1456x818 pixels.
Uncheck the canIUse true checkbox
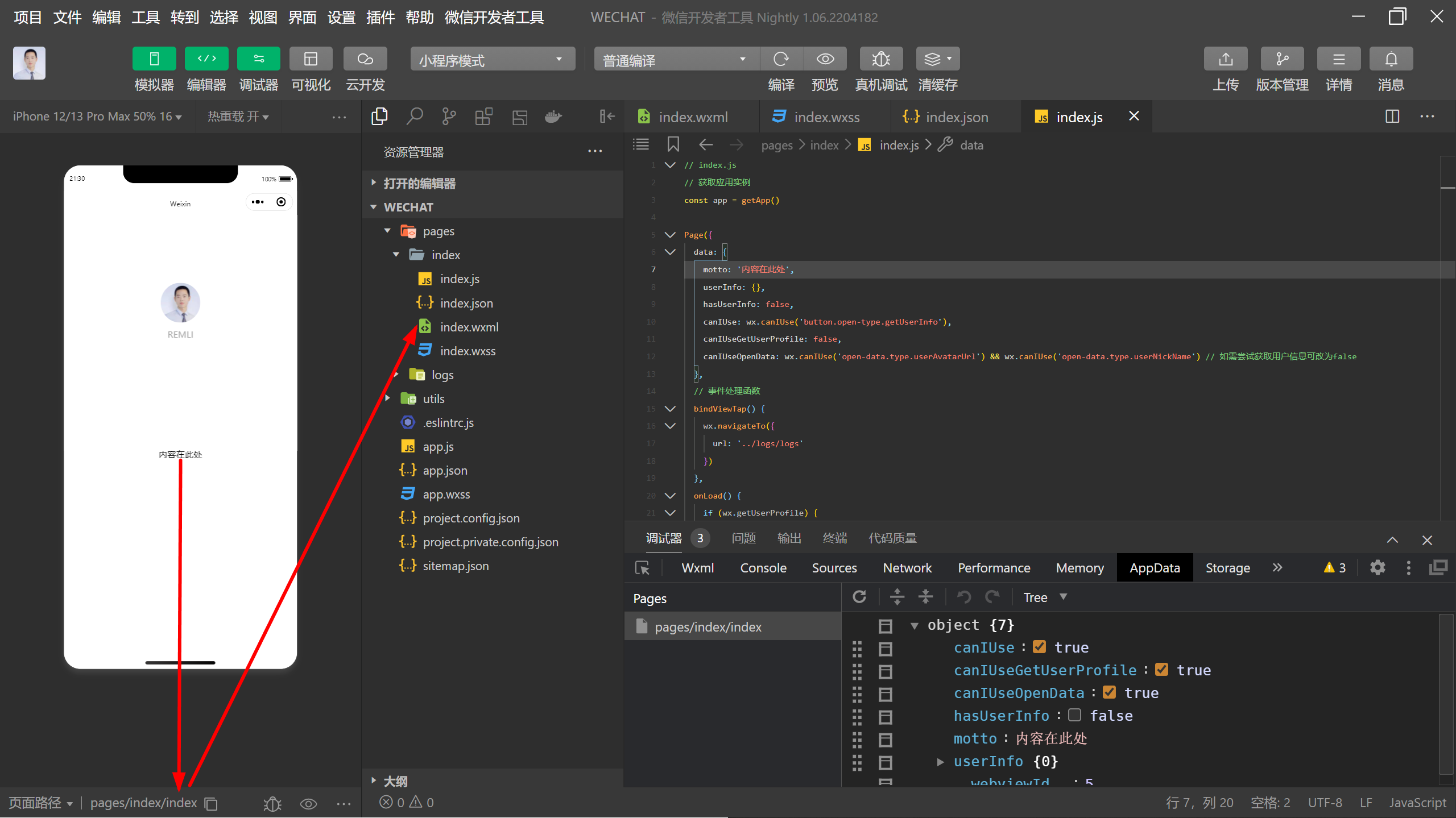click(1039, 647)
